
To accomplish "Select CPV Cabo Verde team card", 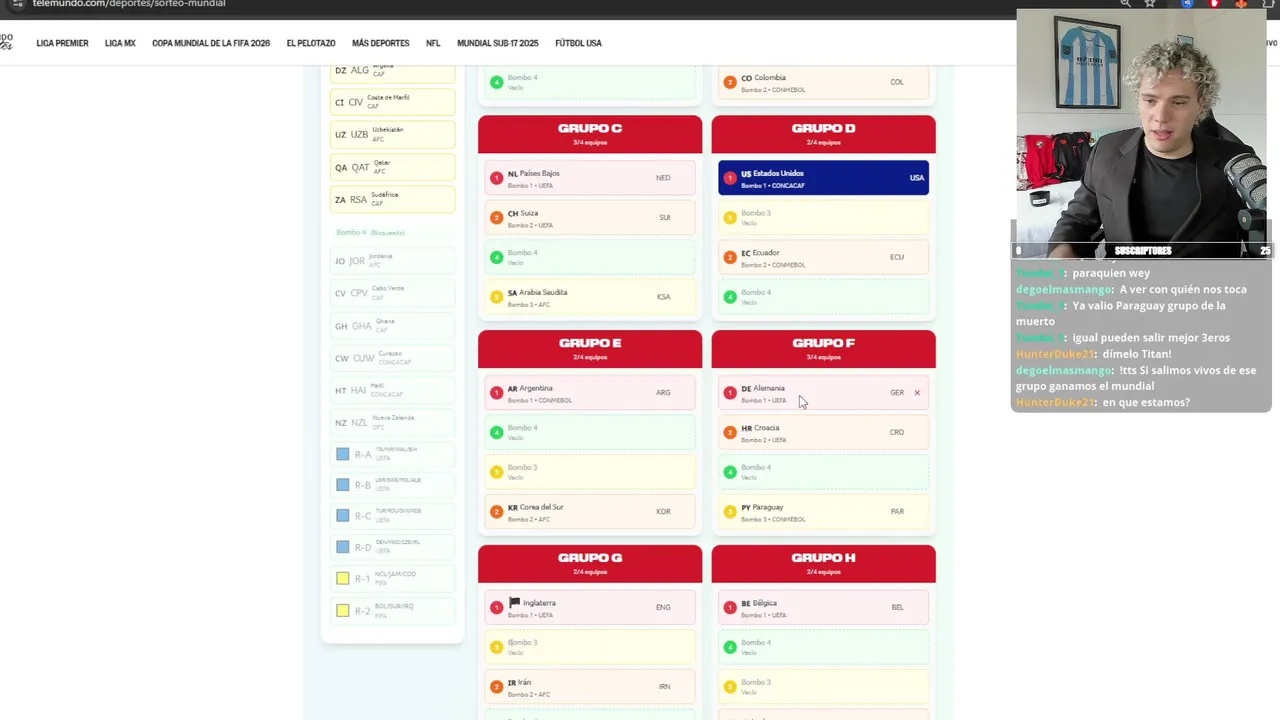I will (393, 293).
